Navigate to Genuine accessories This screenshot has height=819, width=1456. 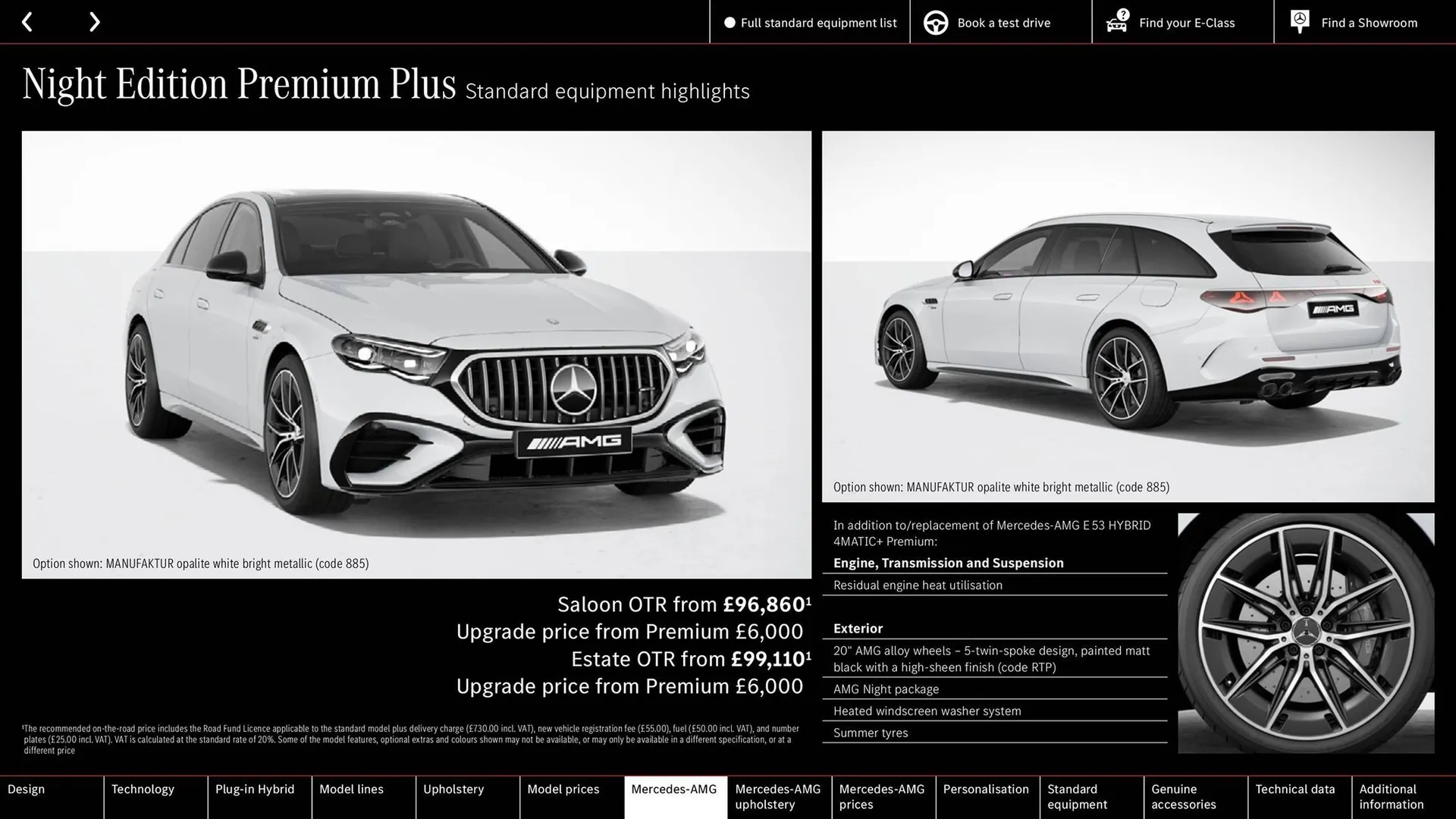pyautogui.click(x=1182, y=796)
